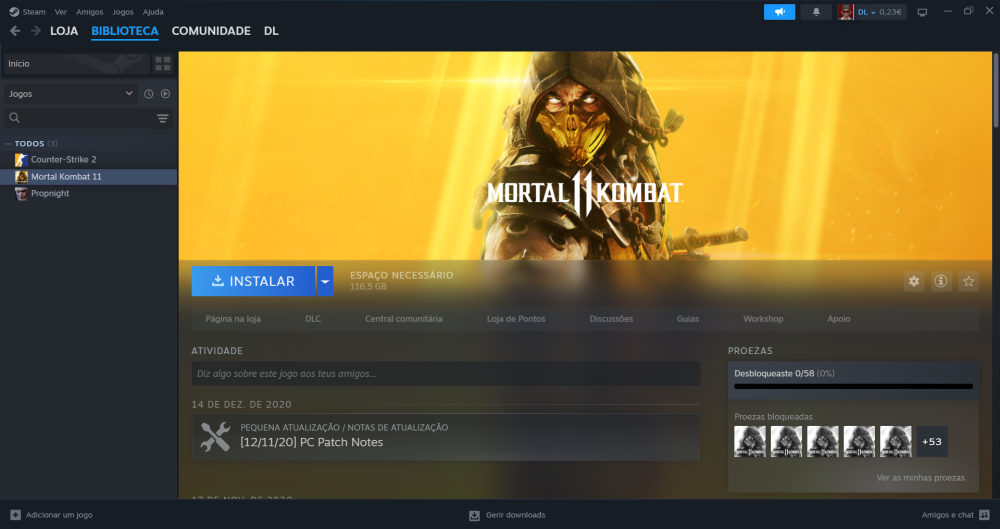The height and width of the screenshot is (529, 1000).
Task: Click the recent activity clock icon
Action: tap(149, 94)
